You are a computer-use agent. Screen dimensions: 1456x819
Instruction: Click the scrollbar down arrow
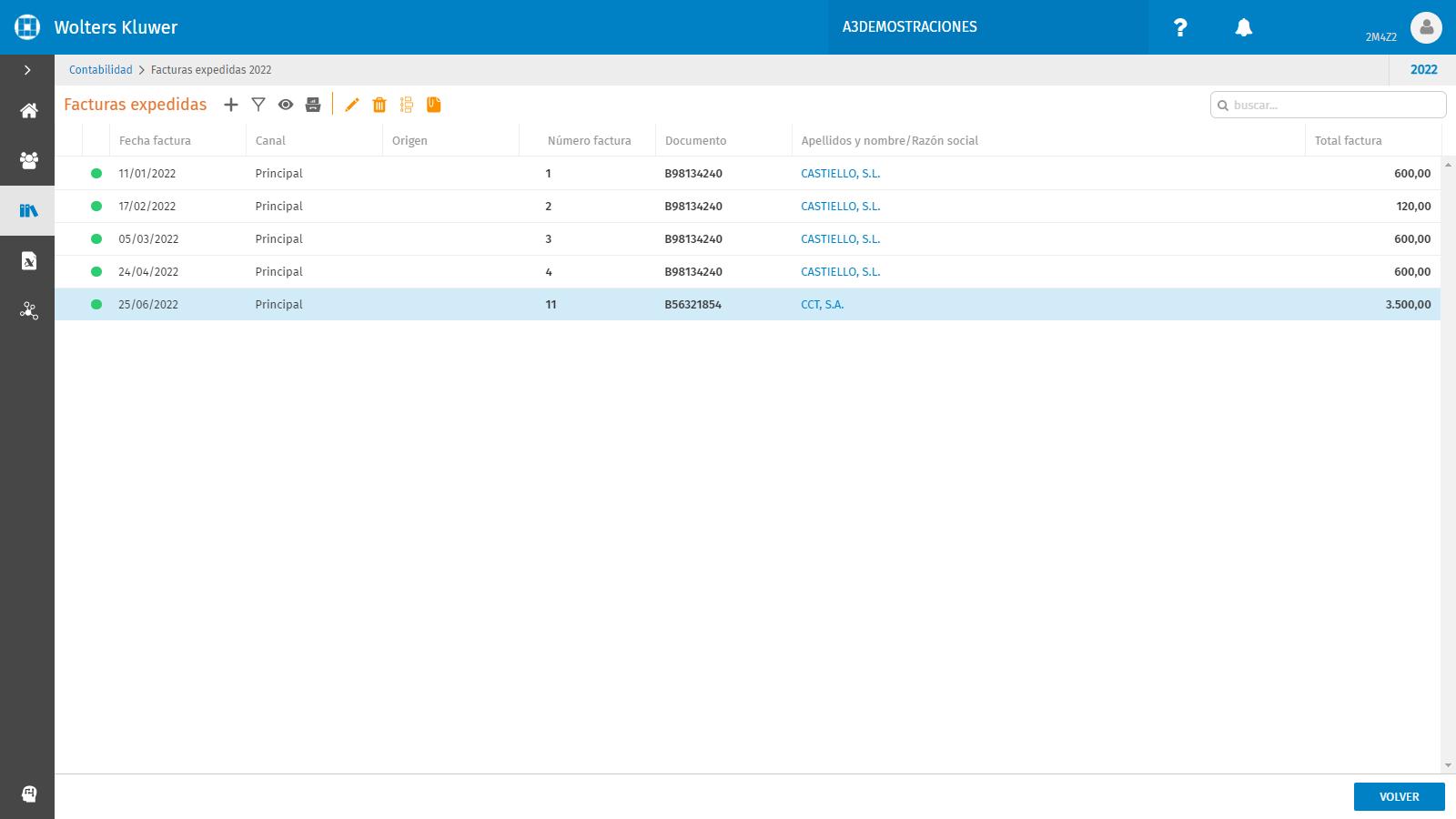click(1448, 766)
